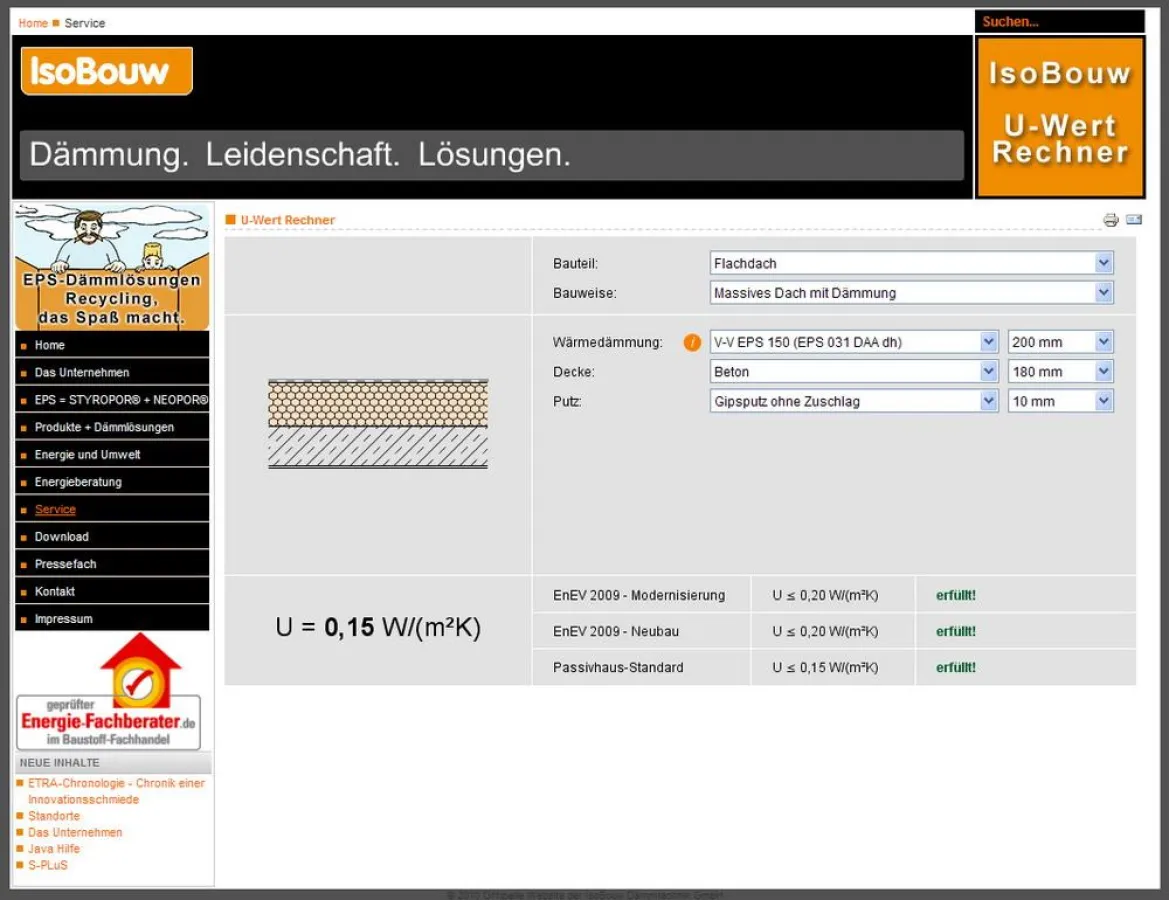Click the orange info icon beside Wärmedämmung
Screen dimensions: 1169x900
(691, 341)
